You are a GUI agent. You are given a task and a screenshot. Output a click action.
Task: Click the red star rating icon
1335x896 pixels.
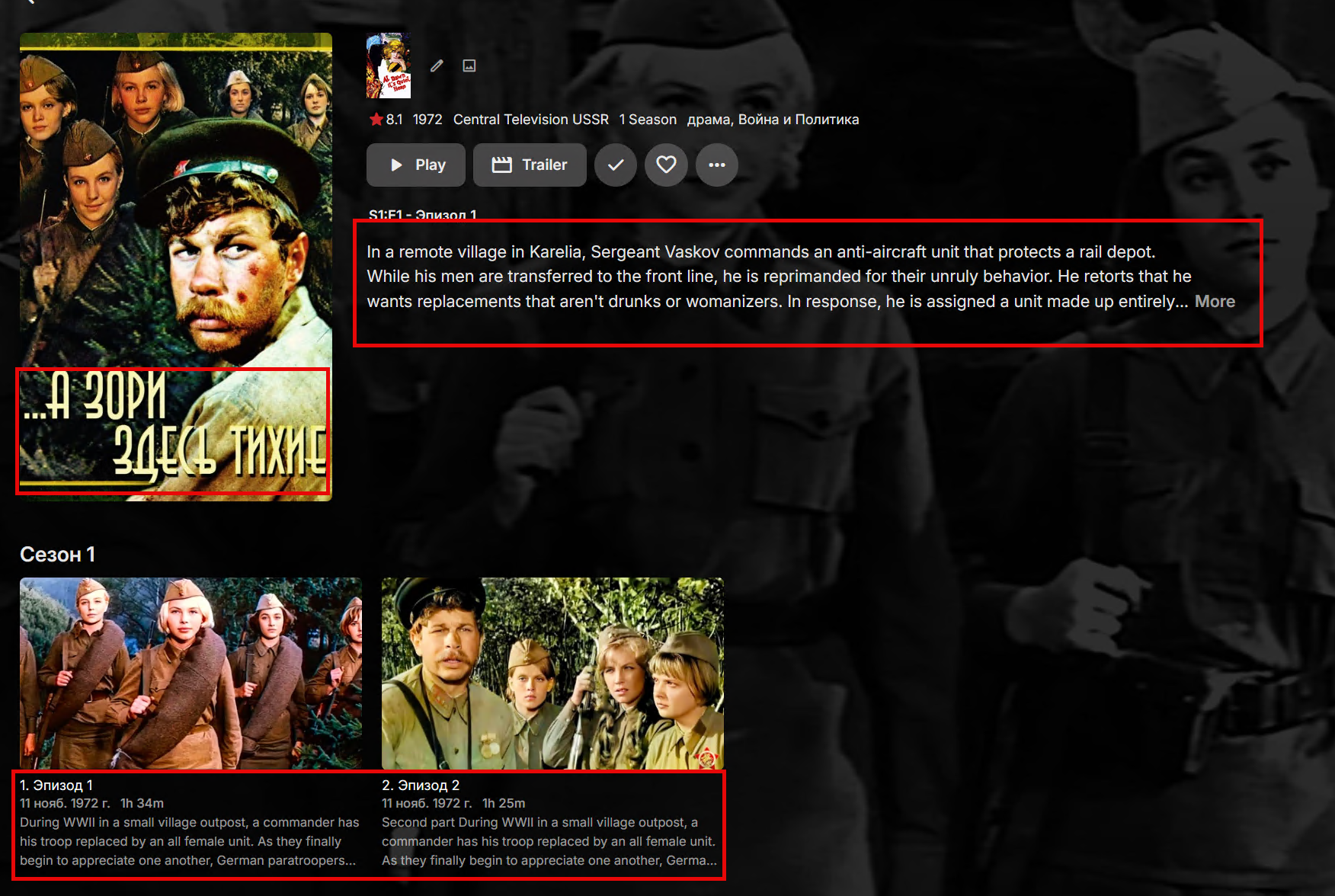coord(376,119)
